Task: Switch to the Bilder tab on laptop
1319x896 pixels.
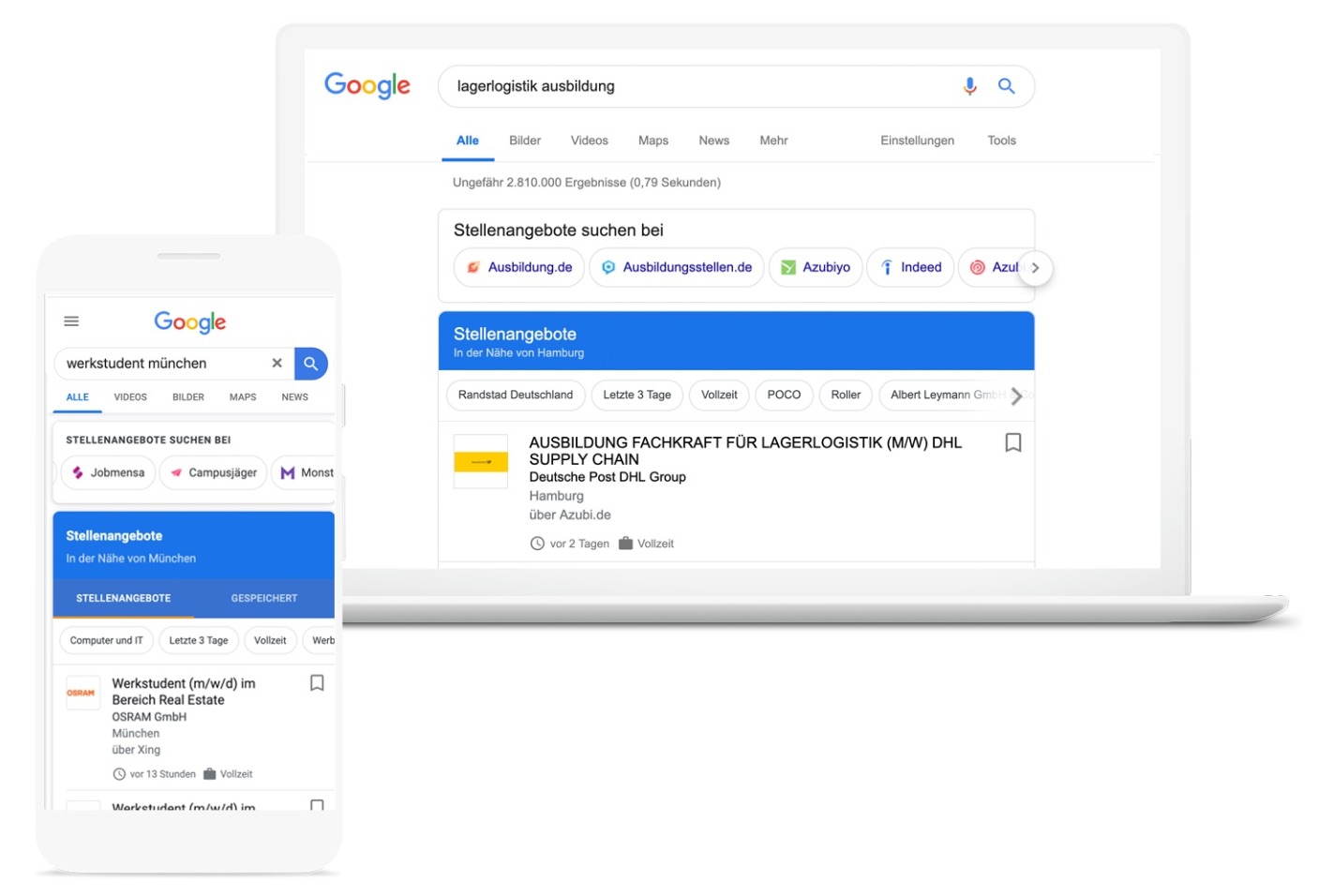Action: click(x=525, y=141)
